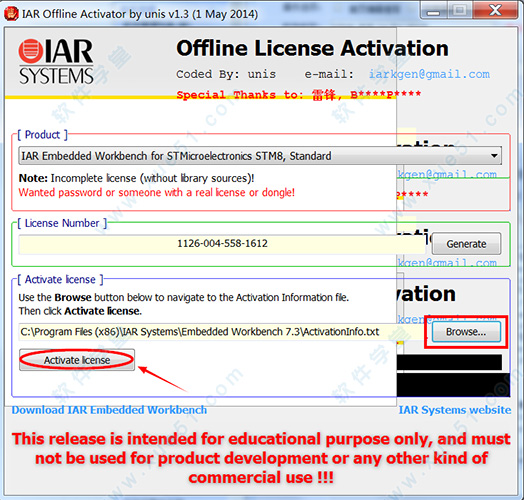Open the Browse... file dialog button
The image size is (524, 500).
point(466,332)
